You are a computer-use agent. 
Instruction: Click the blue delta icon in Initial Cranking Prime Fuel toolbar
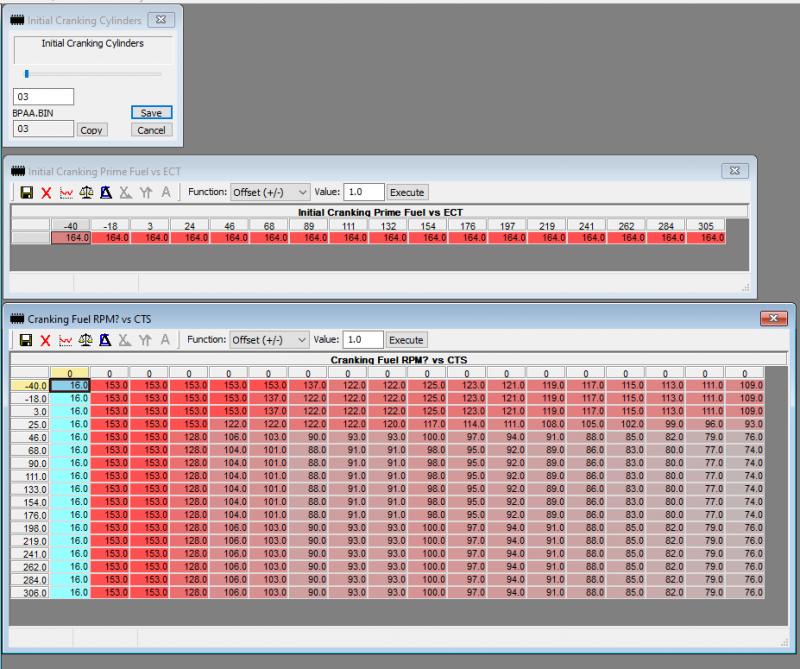105,192
